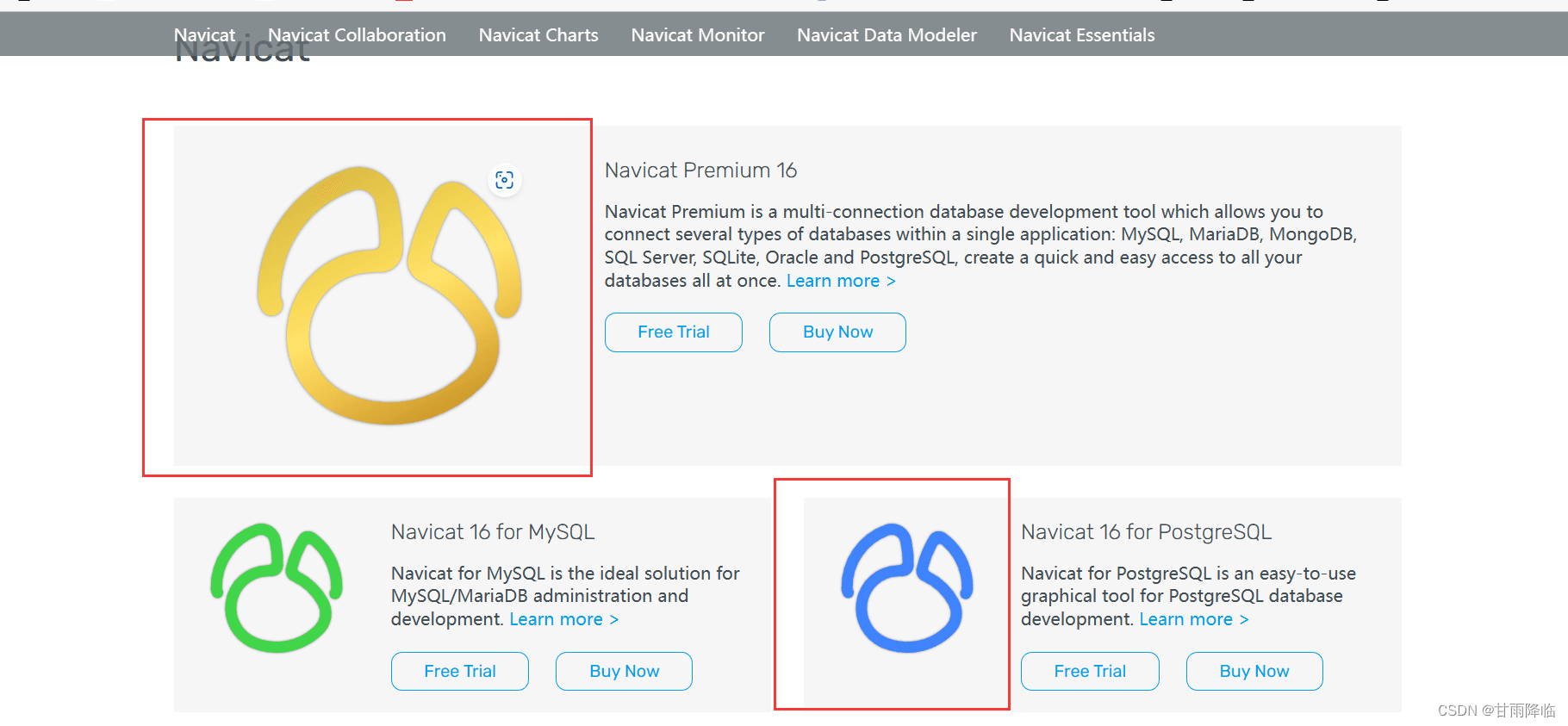Start Free Trial of Navicat for PostgreSQL
This screenshot has width=1568, height=726.
click(x=1090, y=671)
